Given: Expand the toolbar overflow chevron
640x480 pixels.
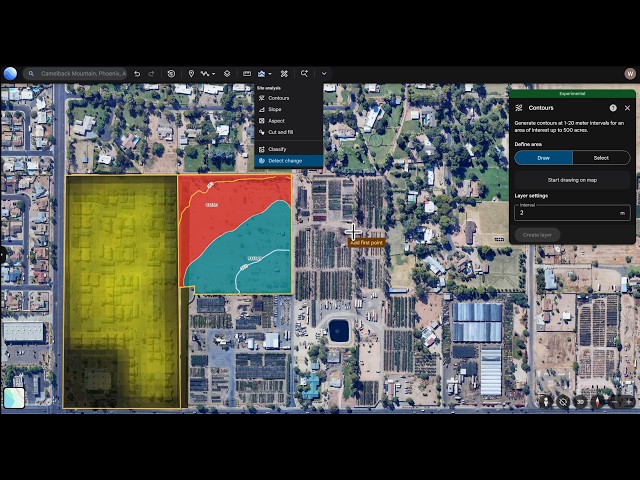Looking at the screenshot, I should click(x=324, y=73).
